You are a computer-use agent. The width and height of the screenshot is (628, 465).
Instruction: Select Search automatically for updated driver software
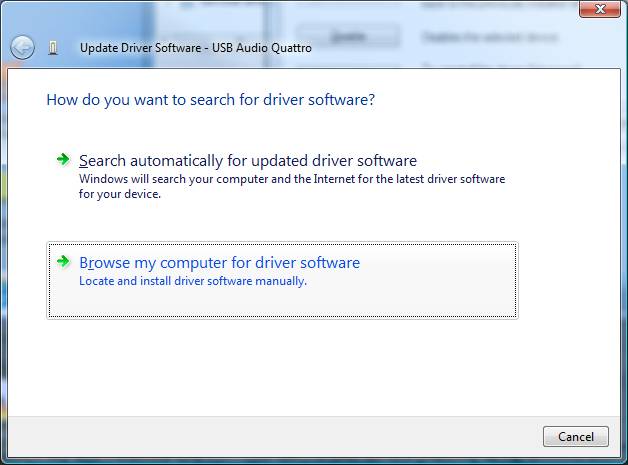247,161
